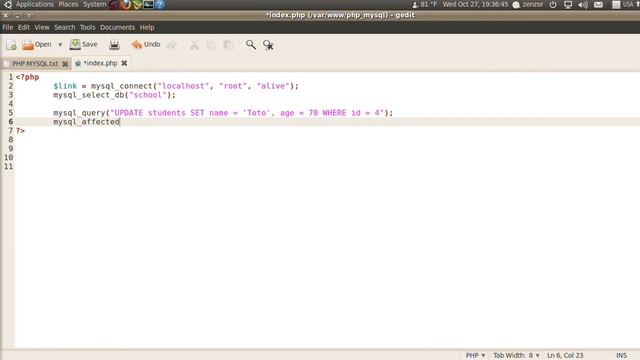Open Find with the magnifier icon
The height and width of the screenshot is (360, 640).
pyautogui.click(x=251, y=45)
